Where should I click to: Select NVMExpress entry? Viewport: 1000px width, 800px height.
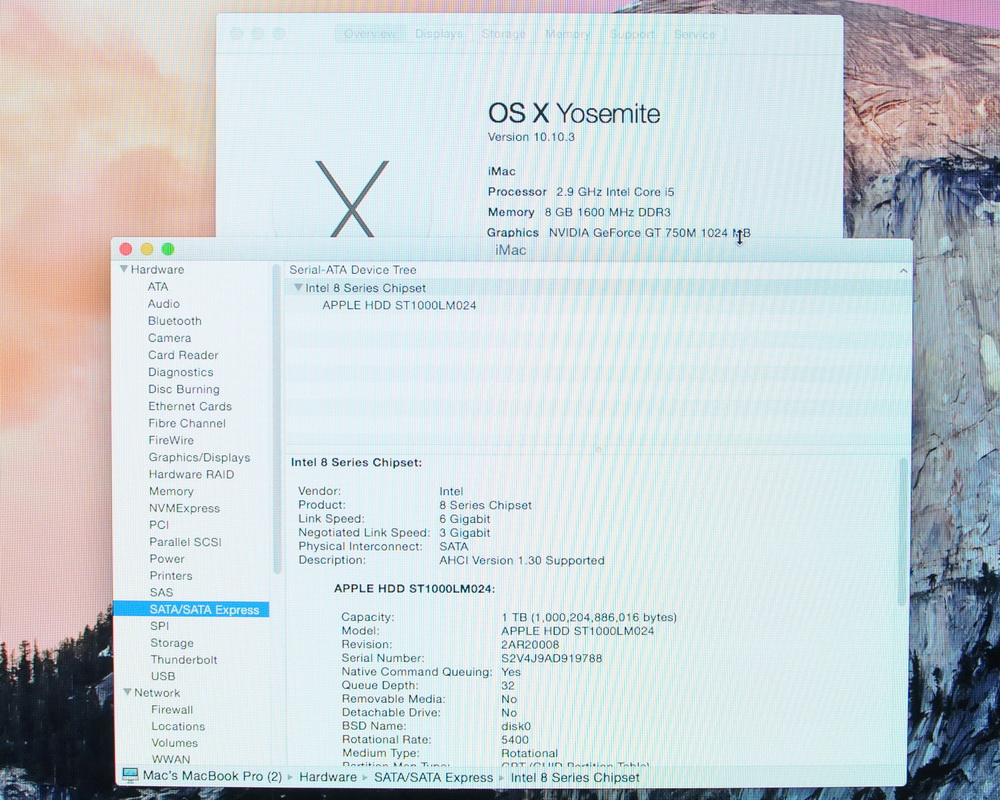click(184, 508)
